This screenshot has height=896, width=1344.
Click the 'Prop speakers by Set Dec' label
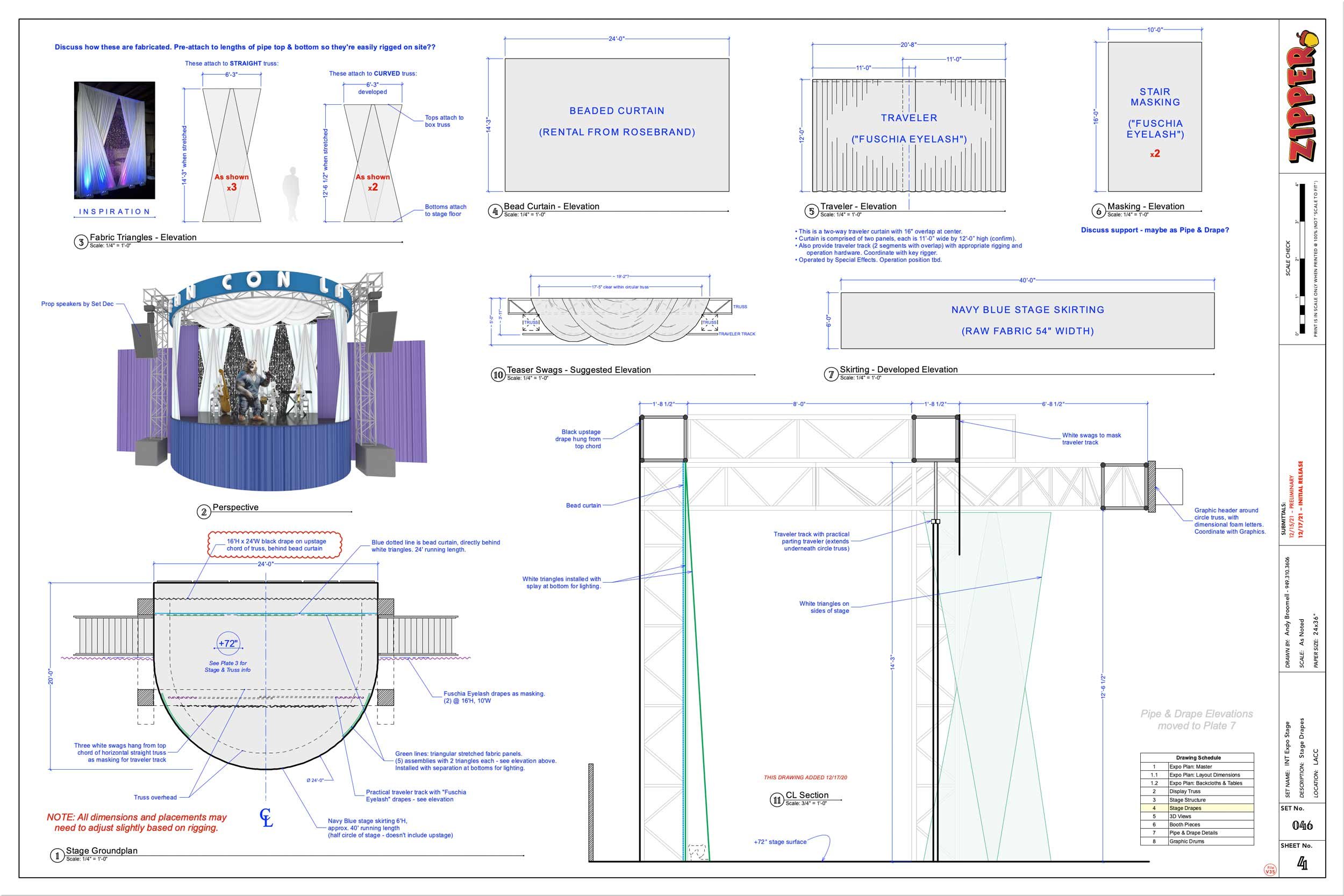click(x=77, y=304)
